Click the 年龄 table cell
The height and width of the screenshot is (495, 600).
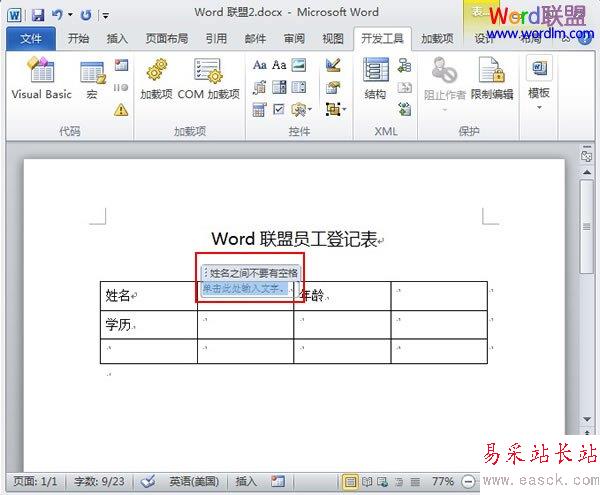click(x=342, y=296)
